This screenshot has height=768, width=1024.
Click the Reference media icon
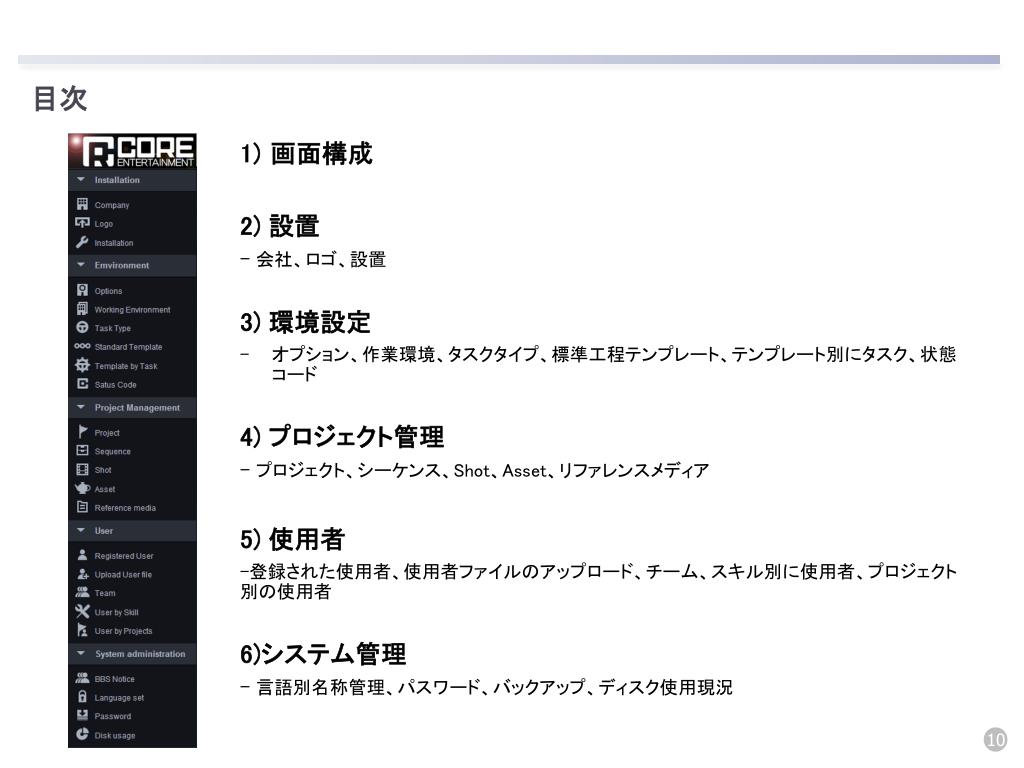82,507
